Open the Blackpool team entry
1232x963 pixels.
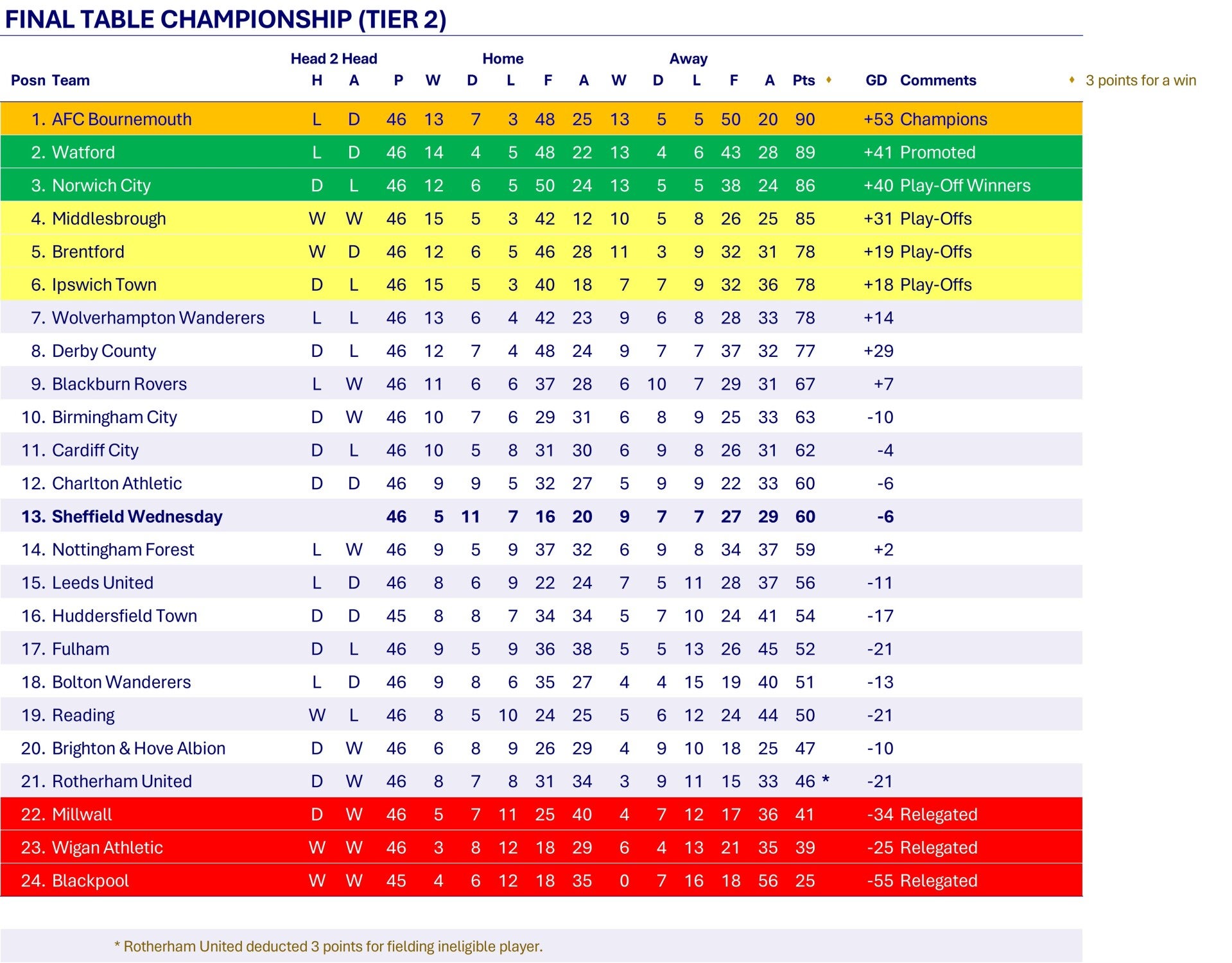[x=90, y=881]
